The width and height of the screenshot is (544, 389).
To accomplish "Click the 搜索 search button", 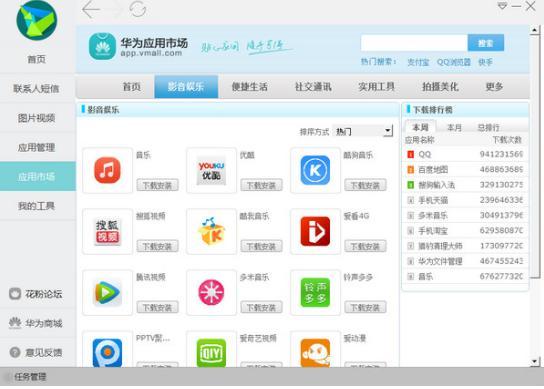I will click(486, 43).
